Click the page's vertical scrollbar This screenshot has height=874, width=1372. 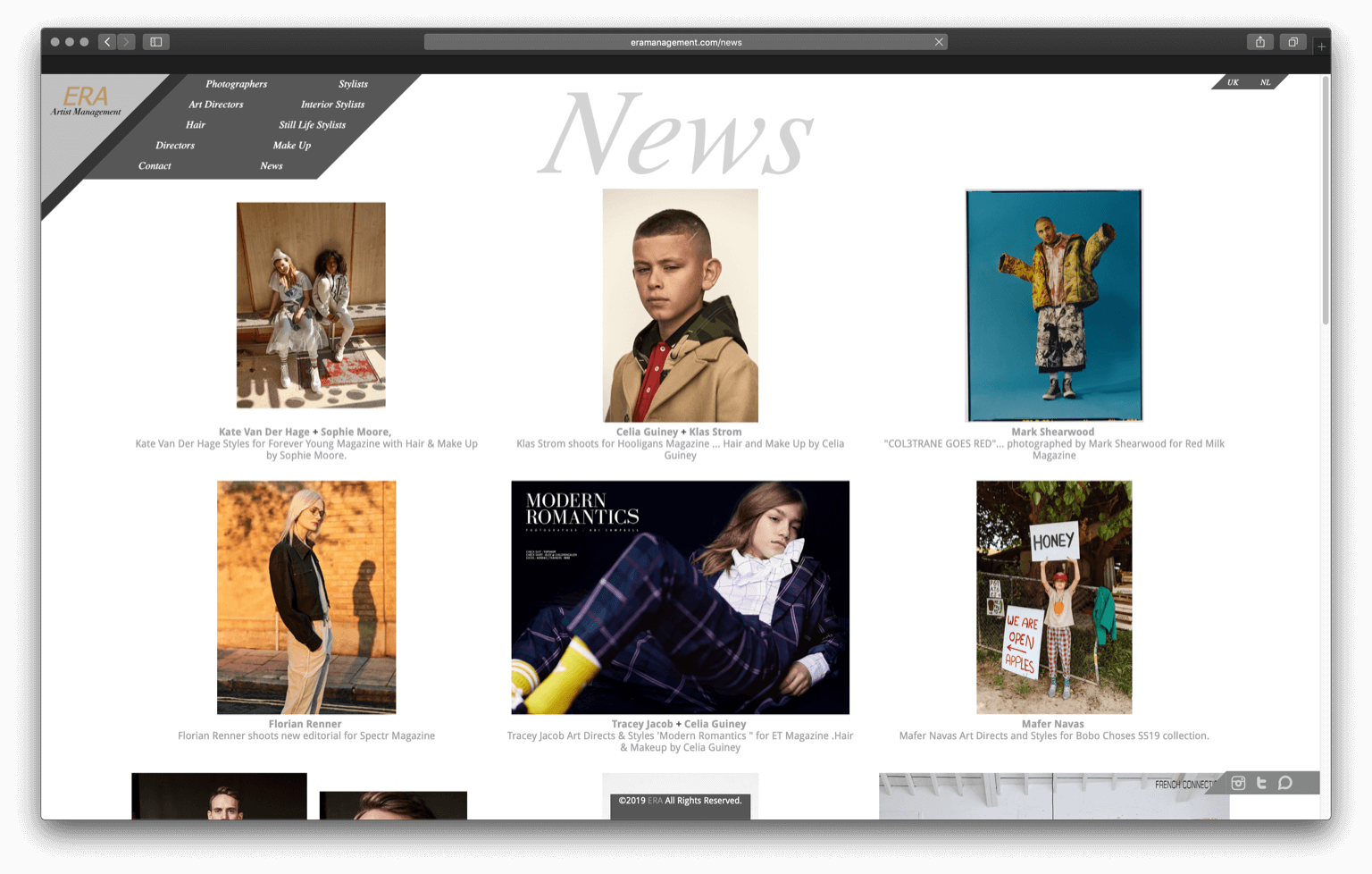tap(1325, 201)
